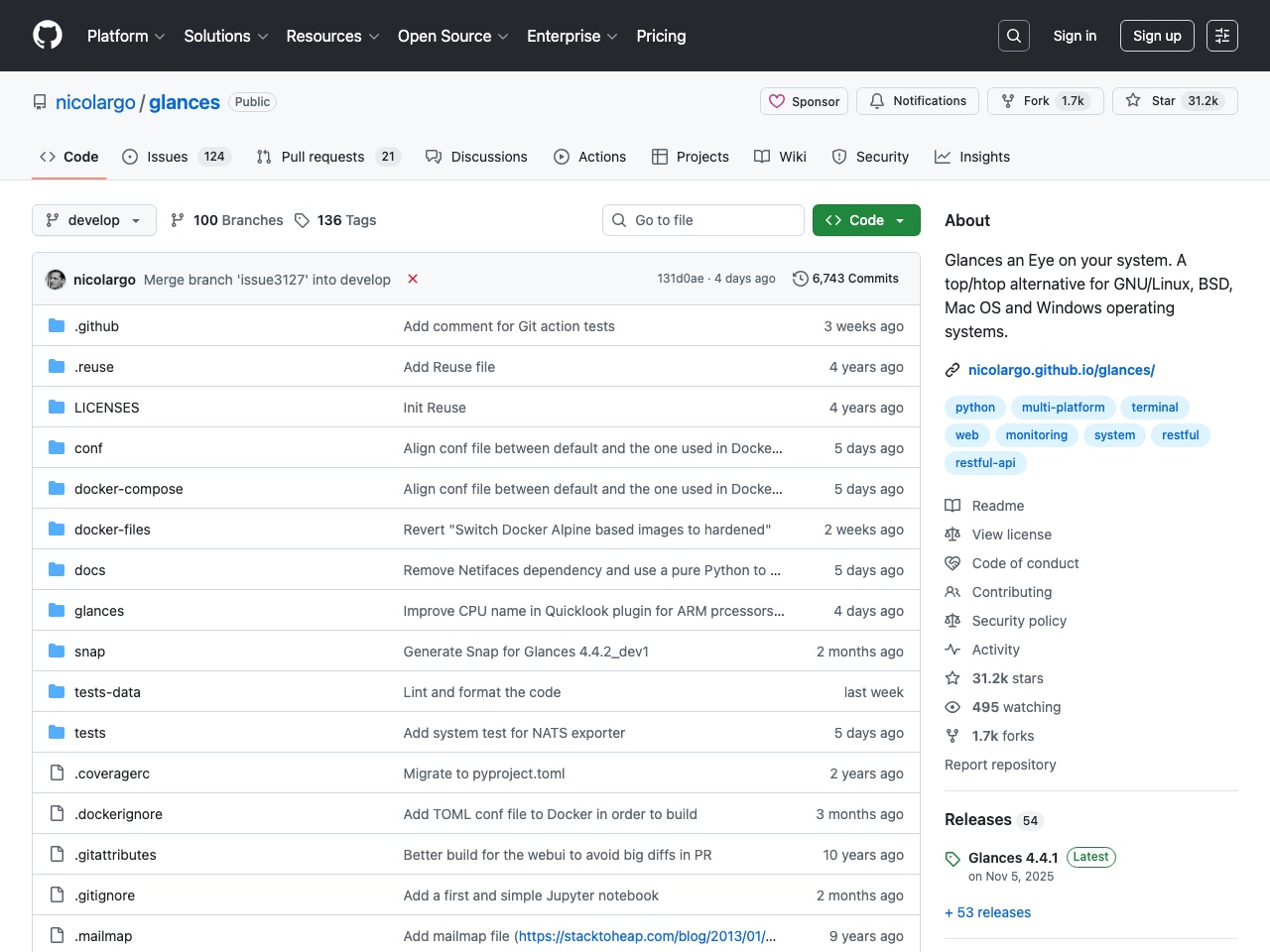This screenshot has width=1270, height=952.
Task: Click the Activity pulse icon in sidebar
Action: tap(952, 650)
